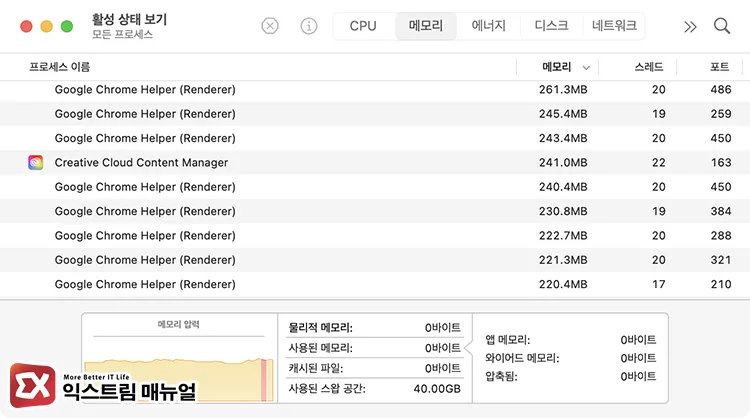
Task: Select the Chrome Helper row using 220.4MB
Action: [x=375, y=285]
